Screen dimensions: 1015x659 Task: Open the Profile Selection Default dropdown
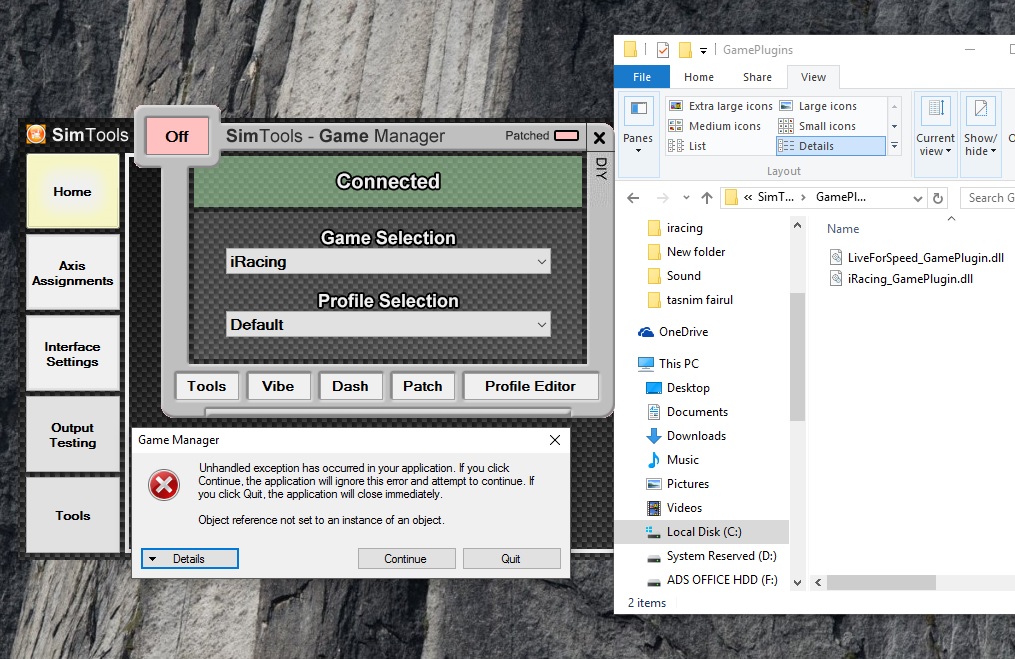388,324
